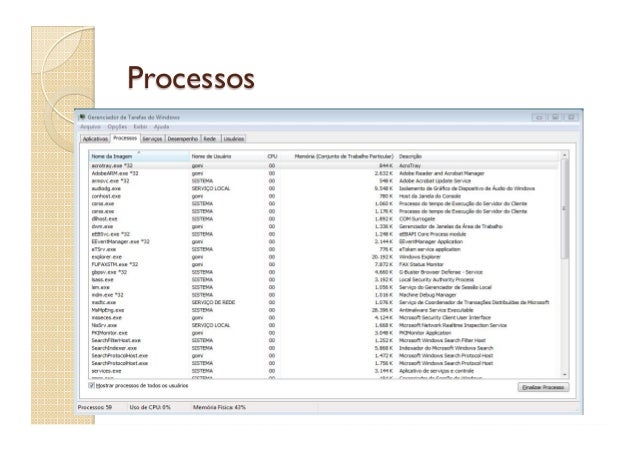Switch to the Serviços tab
The width and height of the screenshot is (638, 451).
[152, 139]
